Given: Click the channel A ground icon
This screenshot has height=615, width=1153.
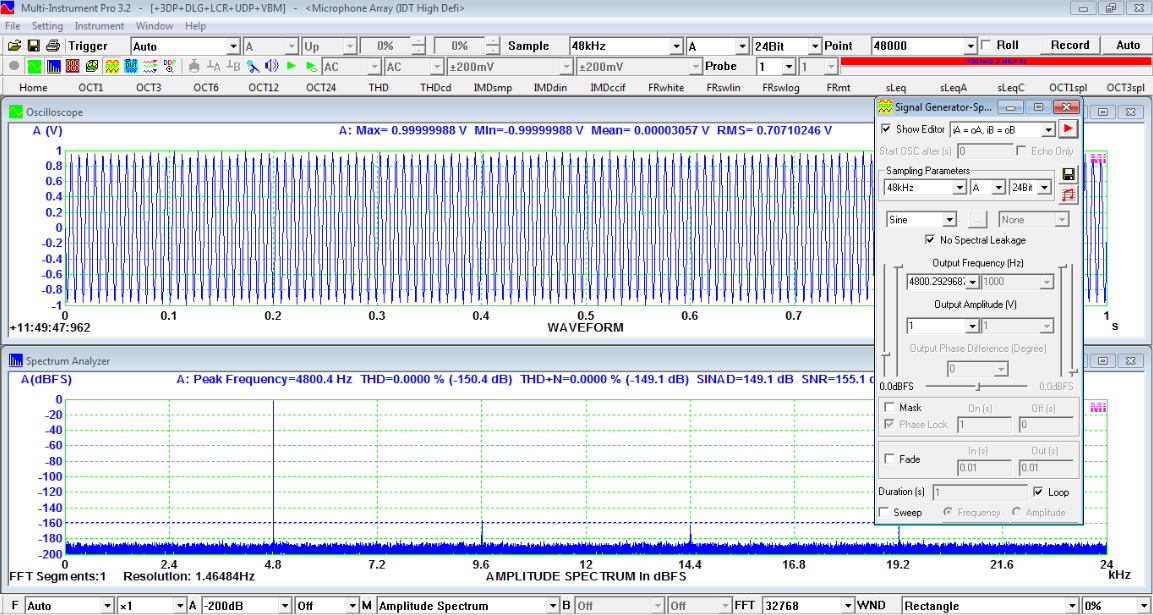Looking at the screenshot, I should pos(214,66).
